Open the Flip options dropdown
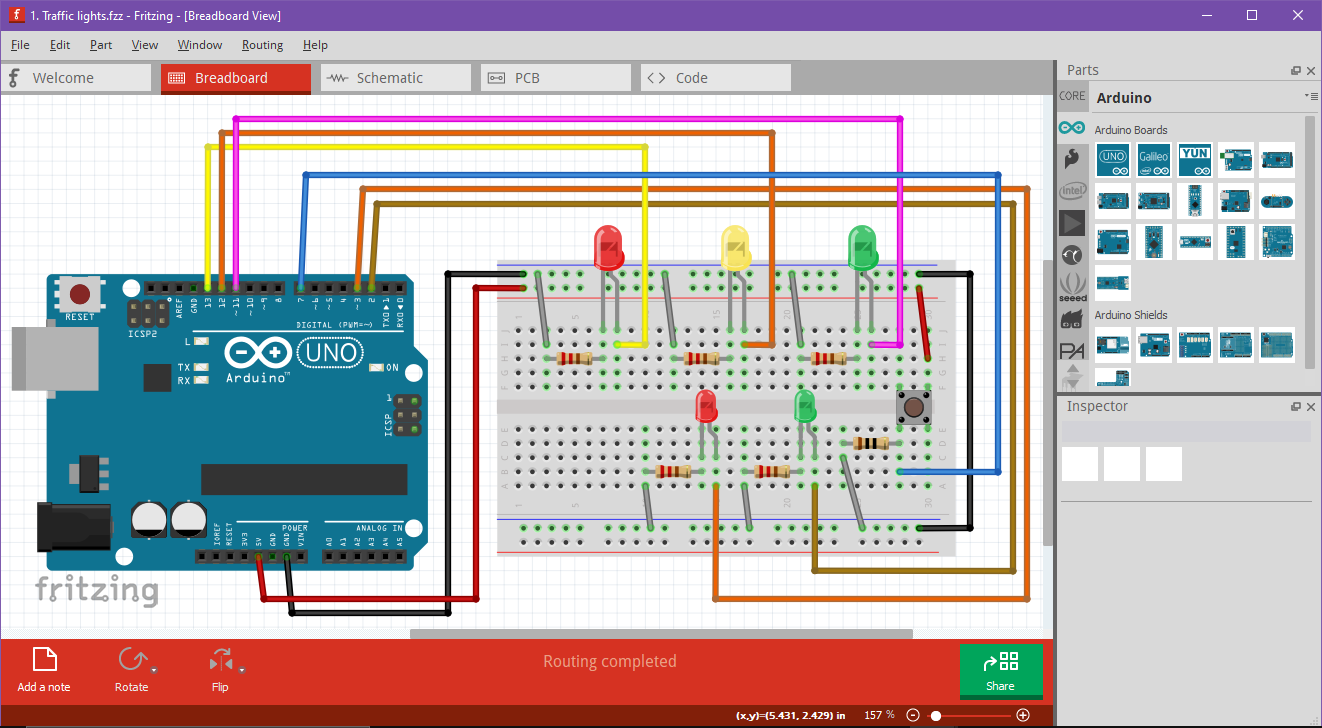 [x=241, y=669]
